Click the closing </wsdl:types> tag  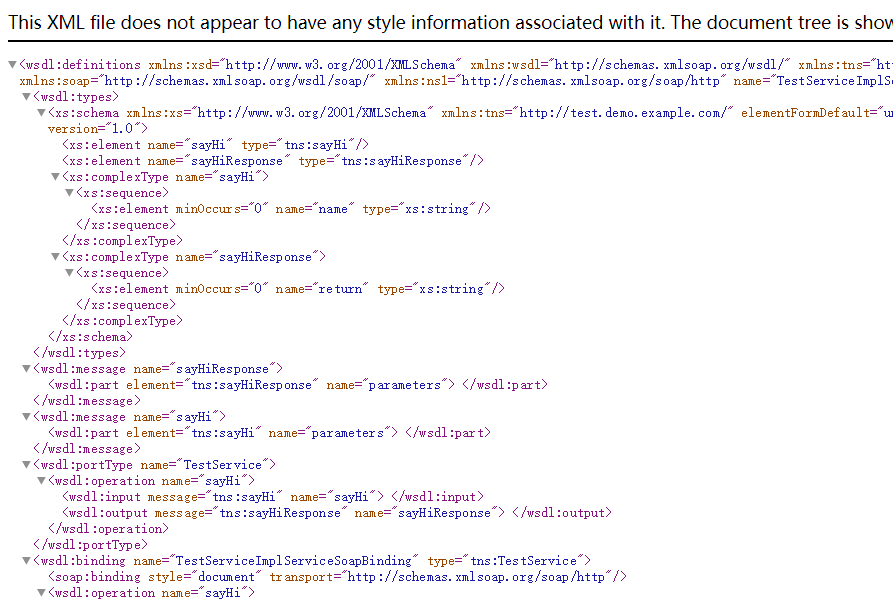tap(80, 353)
